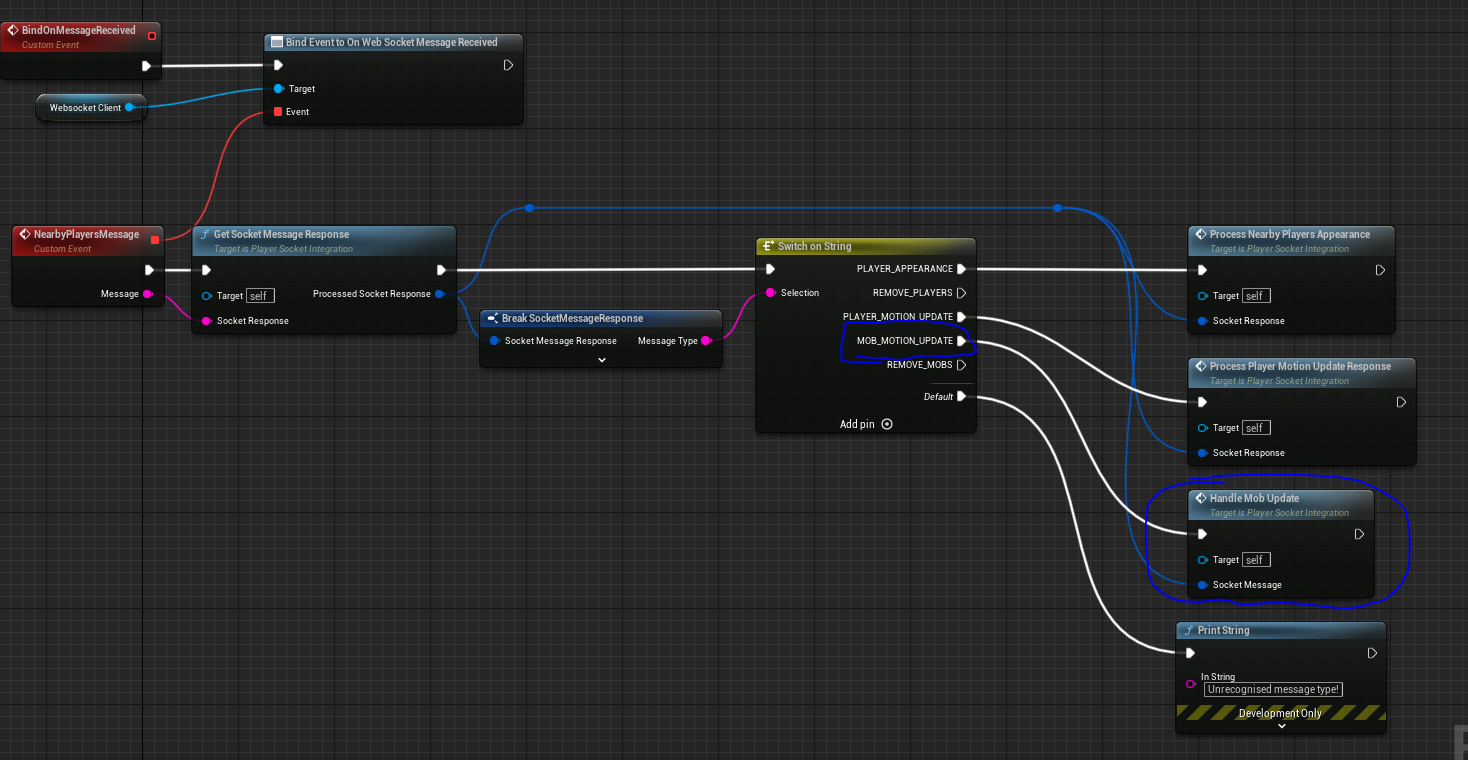Select the Websocket Client variable node
The image size is (1468, 760).
pos(91,108)
